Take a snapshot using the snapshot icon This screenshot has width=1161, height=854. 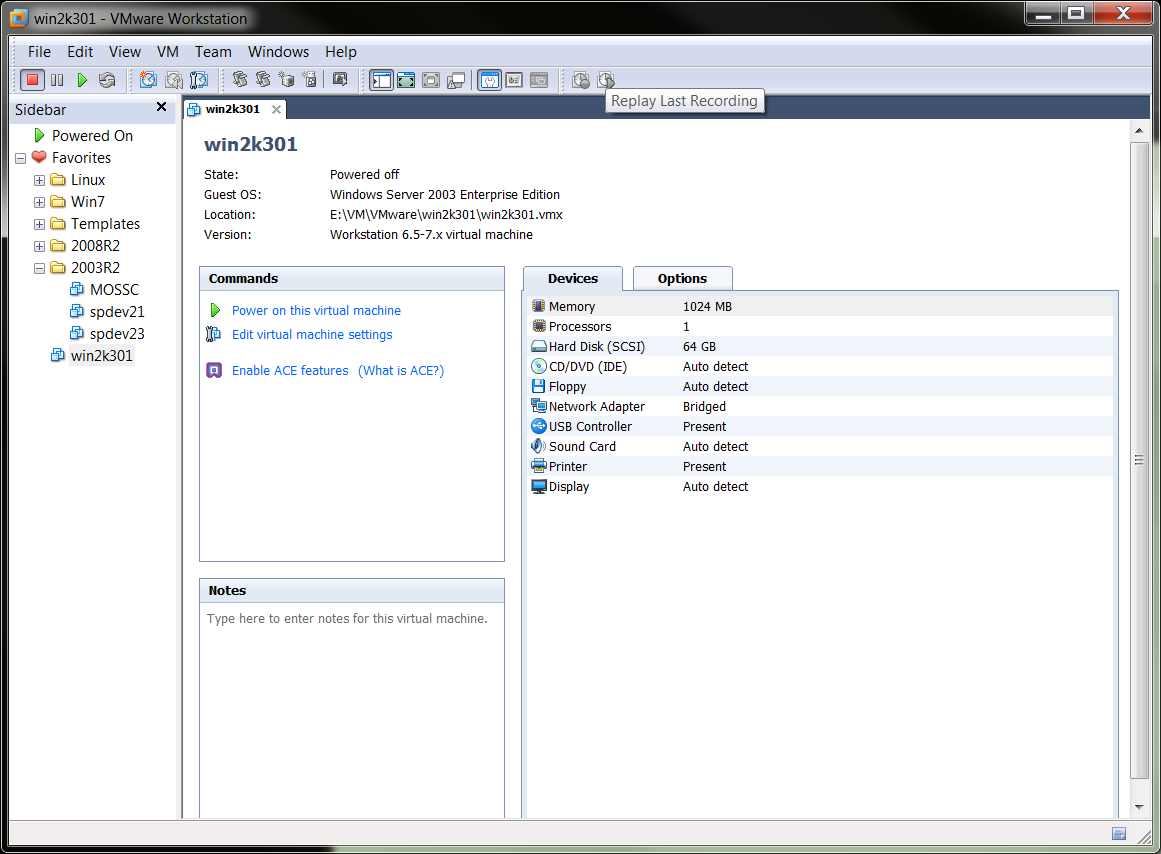tap(148, 80)
